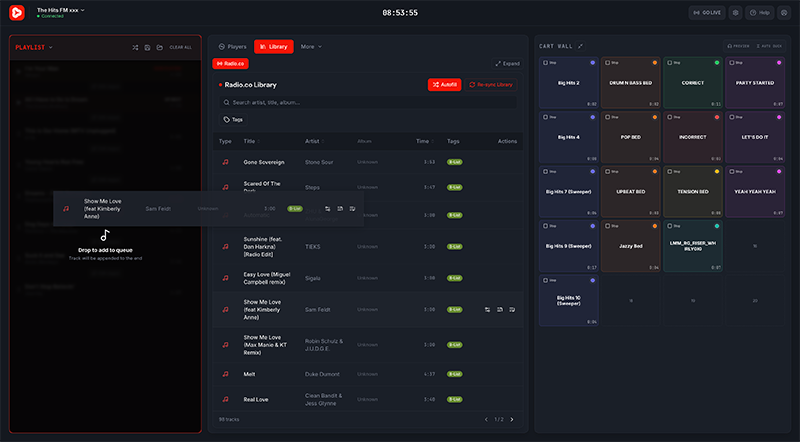
Task: Click the B-List tag on Gone Sovereign
Action: pos(455,162)
